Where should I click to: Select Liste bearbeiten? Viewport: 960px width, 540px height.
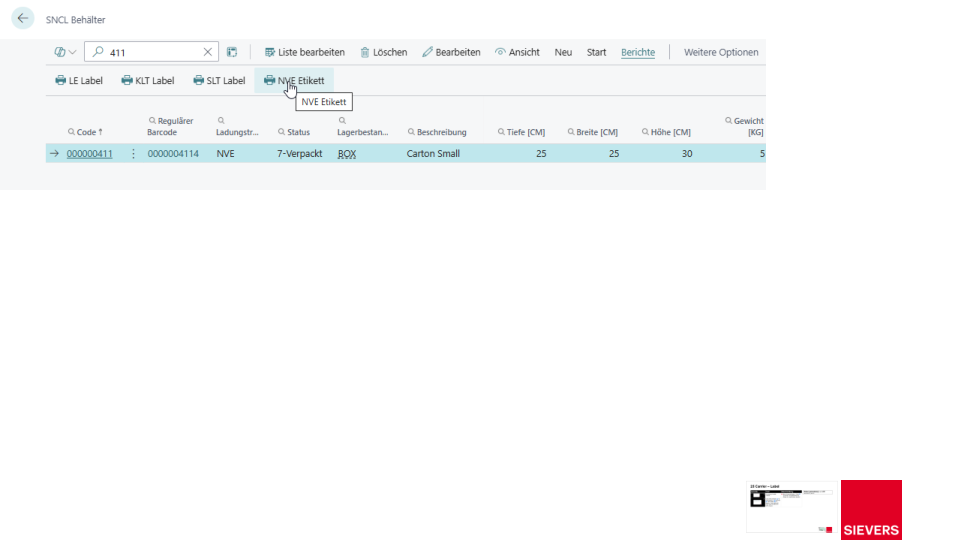point(304,52)
